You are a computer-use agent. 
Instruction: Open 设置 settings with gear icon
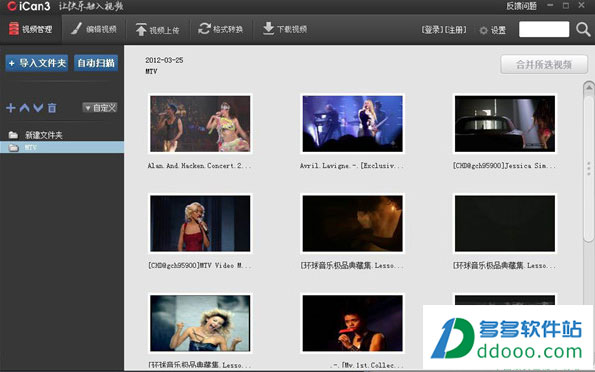pos(493,30)
